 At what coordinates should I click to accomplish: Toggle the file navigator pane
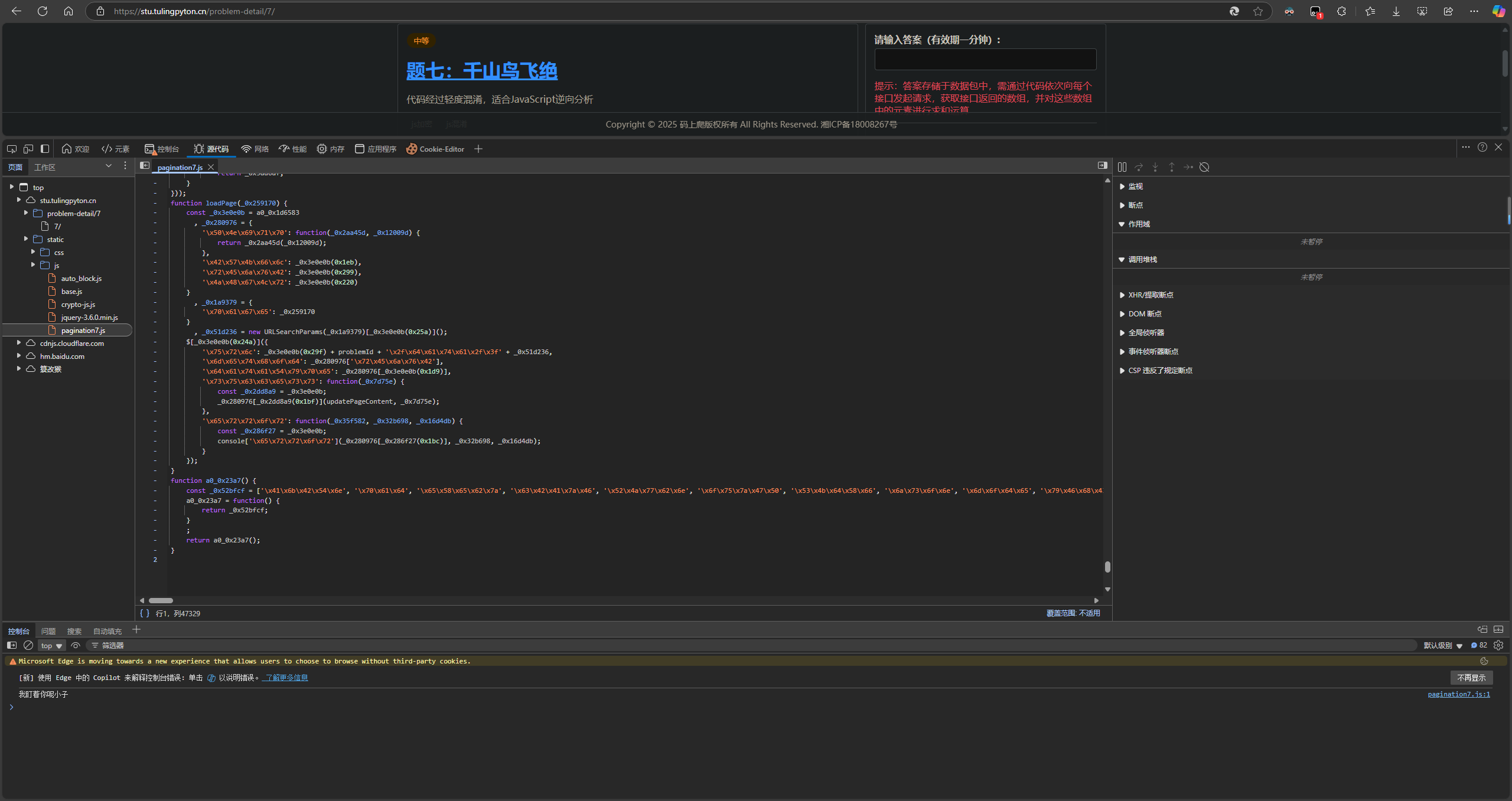(x=144, y=166)
